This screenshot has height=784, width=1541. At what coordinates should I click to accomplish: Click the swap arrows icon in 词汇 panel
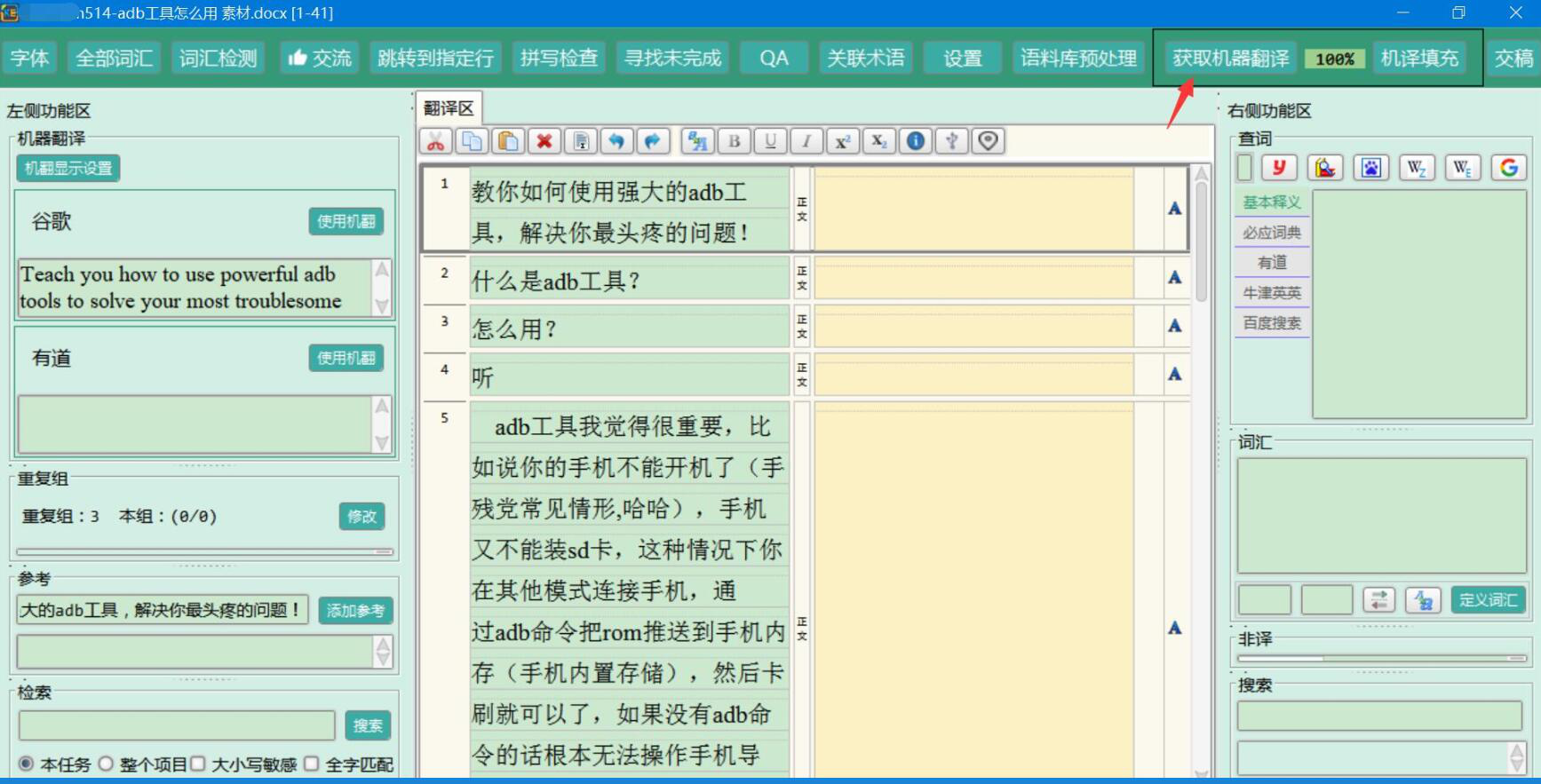(x=1378, y=600)
